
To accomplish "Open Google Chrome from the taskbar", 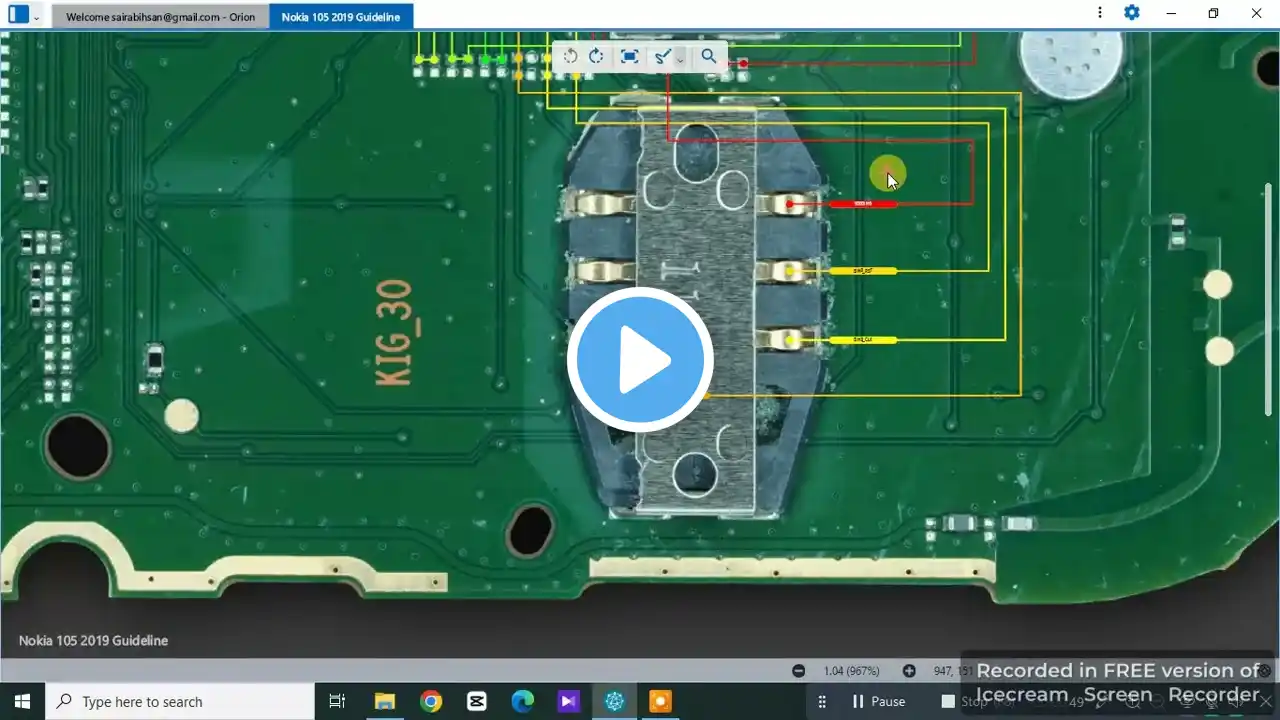I will point(431,701).
